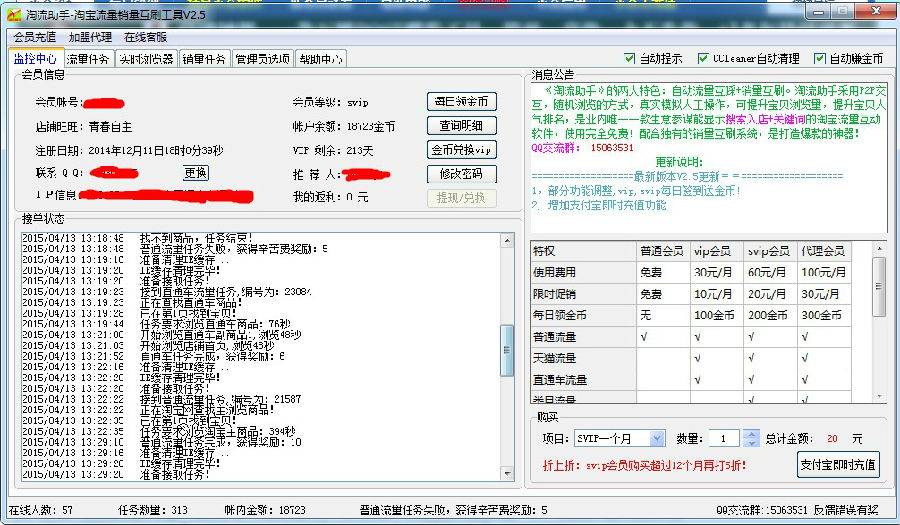Screen dimensions: 900x525
Task: Click the down arrow of the 接单状态 log scrollbar
Action: (507, 473)
